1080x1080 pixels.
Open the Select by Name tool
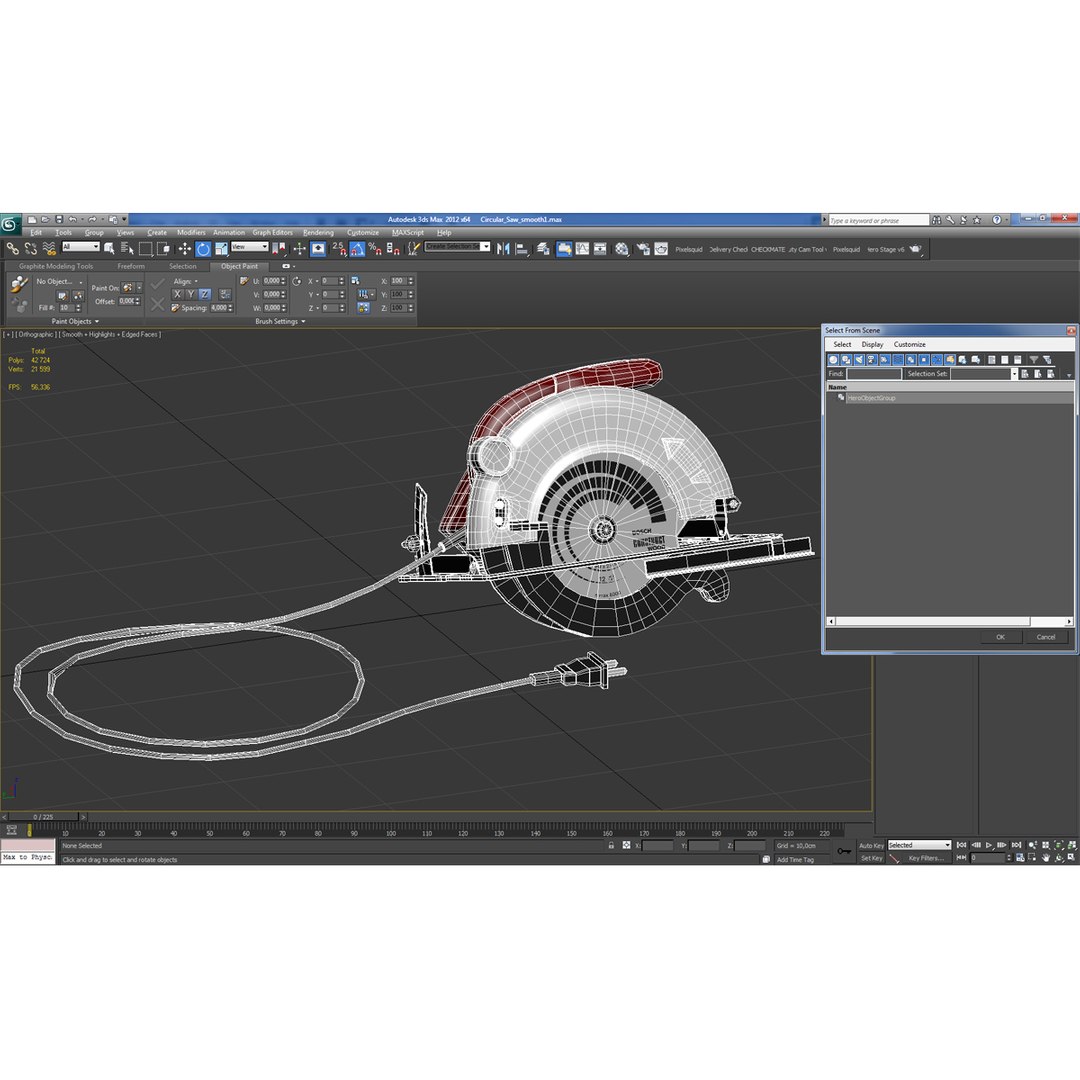(127, 249)
